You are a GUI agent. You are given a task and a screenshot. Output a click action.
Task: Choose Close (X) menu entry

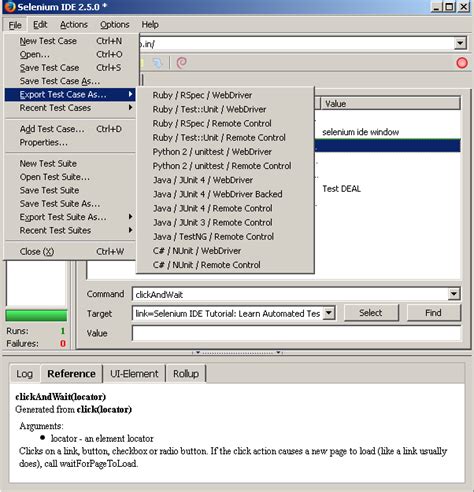coord(70,252)
